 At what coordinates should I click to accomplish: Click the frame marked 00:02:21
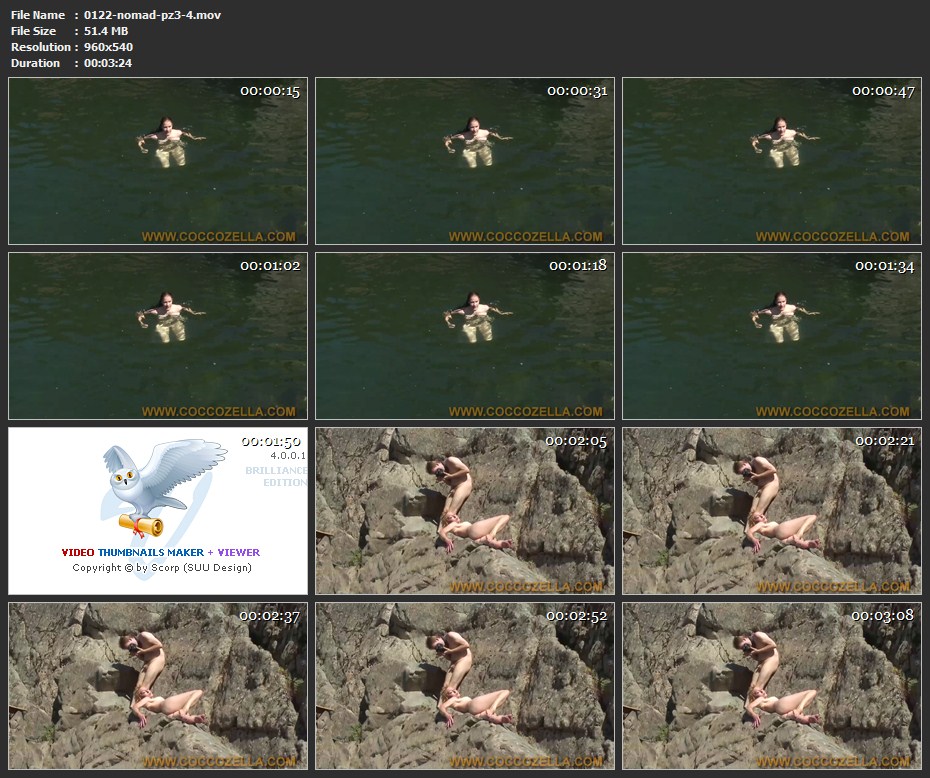pyautogui.click(x=772, y=511)
